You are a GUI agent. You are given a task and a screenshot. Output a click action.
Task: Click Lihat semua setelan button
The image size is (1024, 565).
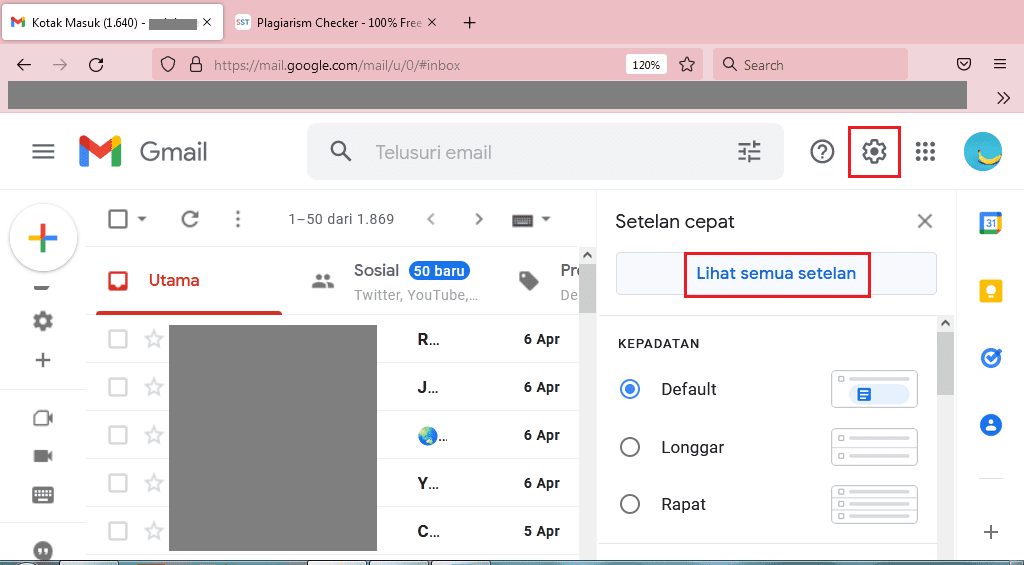tap(776, 274)
